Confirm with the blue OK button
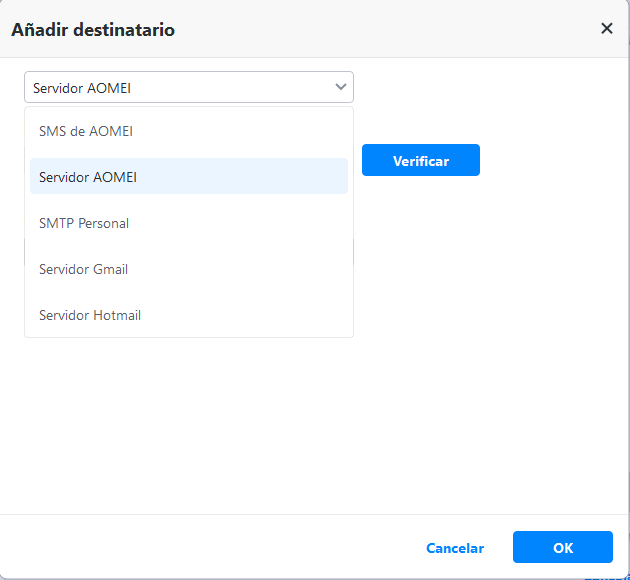630x580 pixels. 562,548
